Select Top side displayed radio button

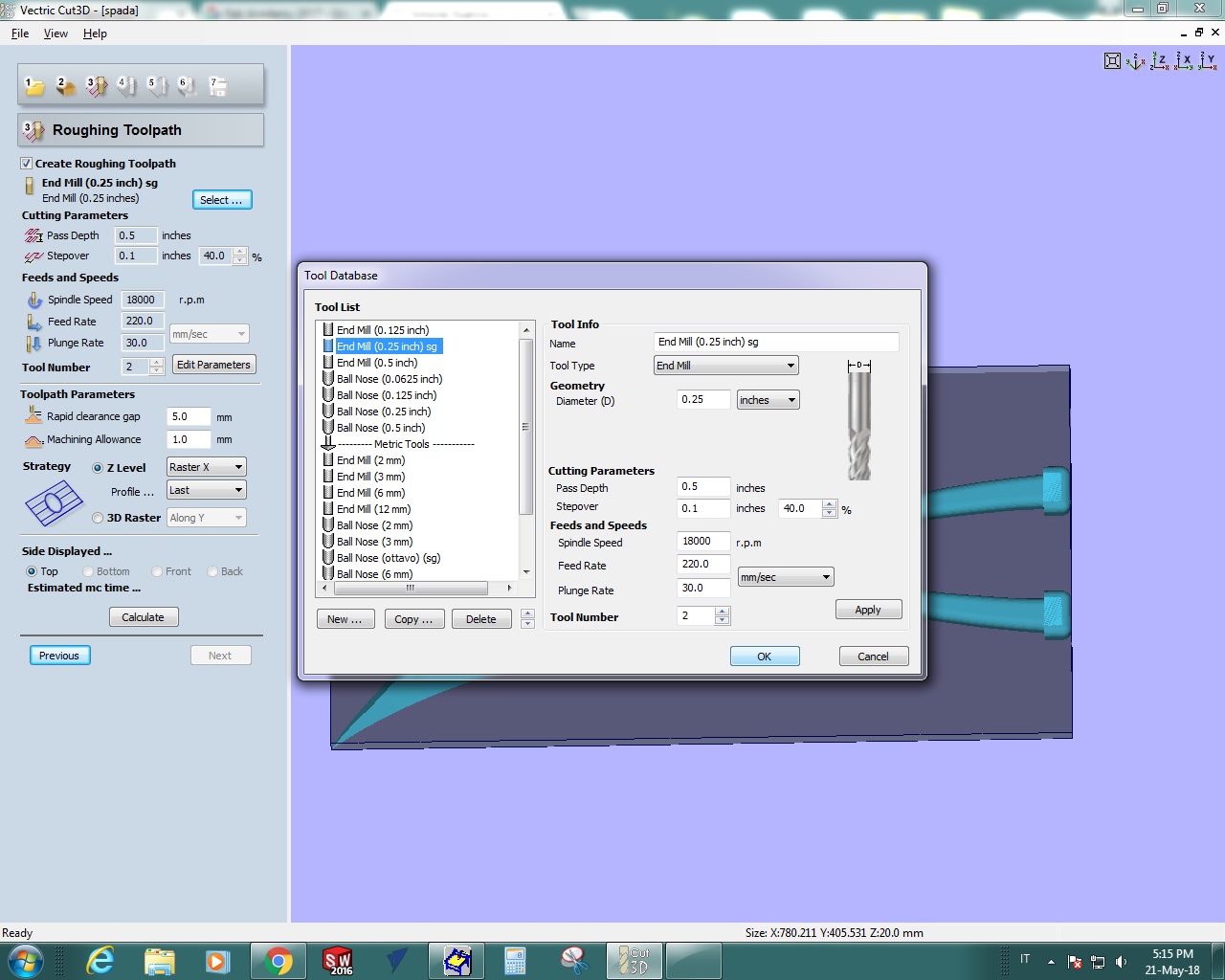32,571
